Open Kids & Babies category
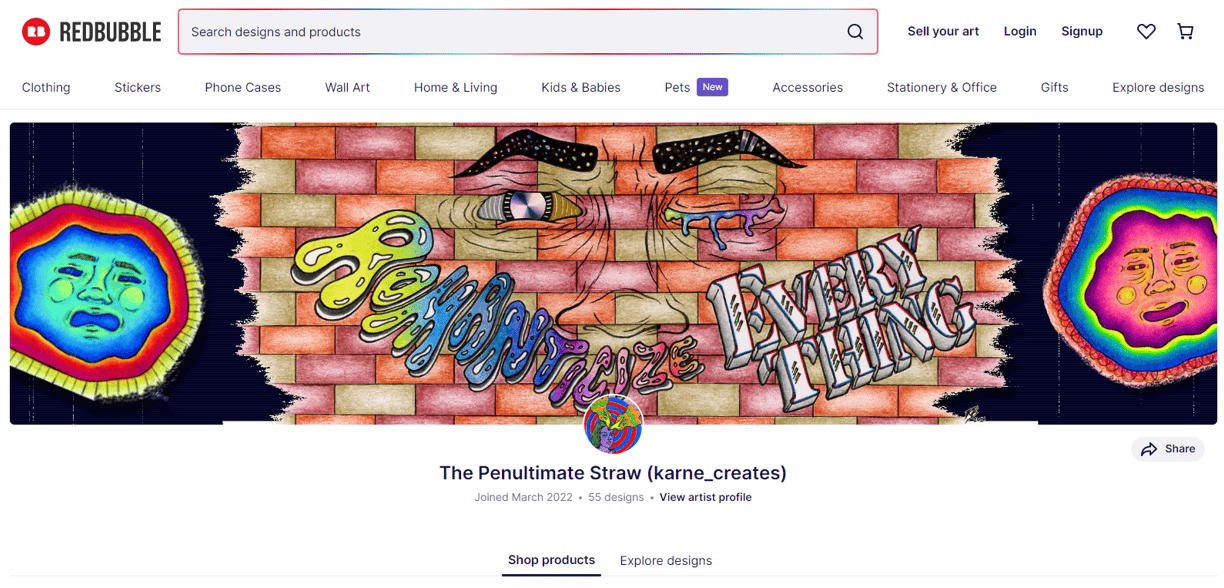The width and height of the screenshot is (1224, 588). [x=581, y=88]
